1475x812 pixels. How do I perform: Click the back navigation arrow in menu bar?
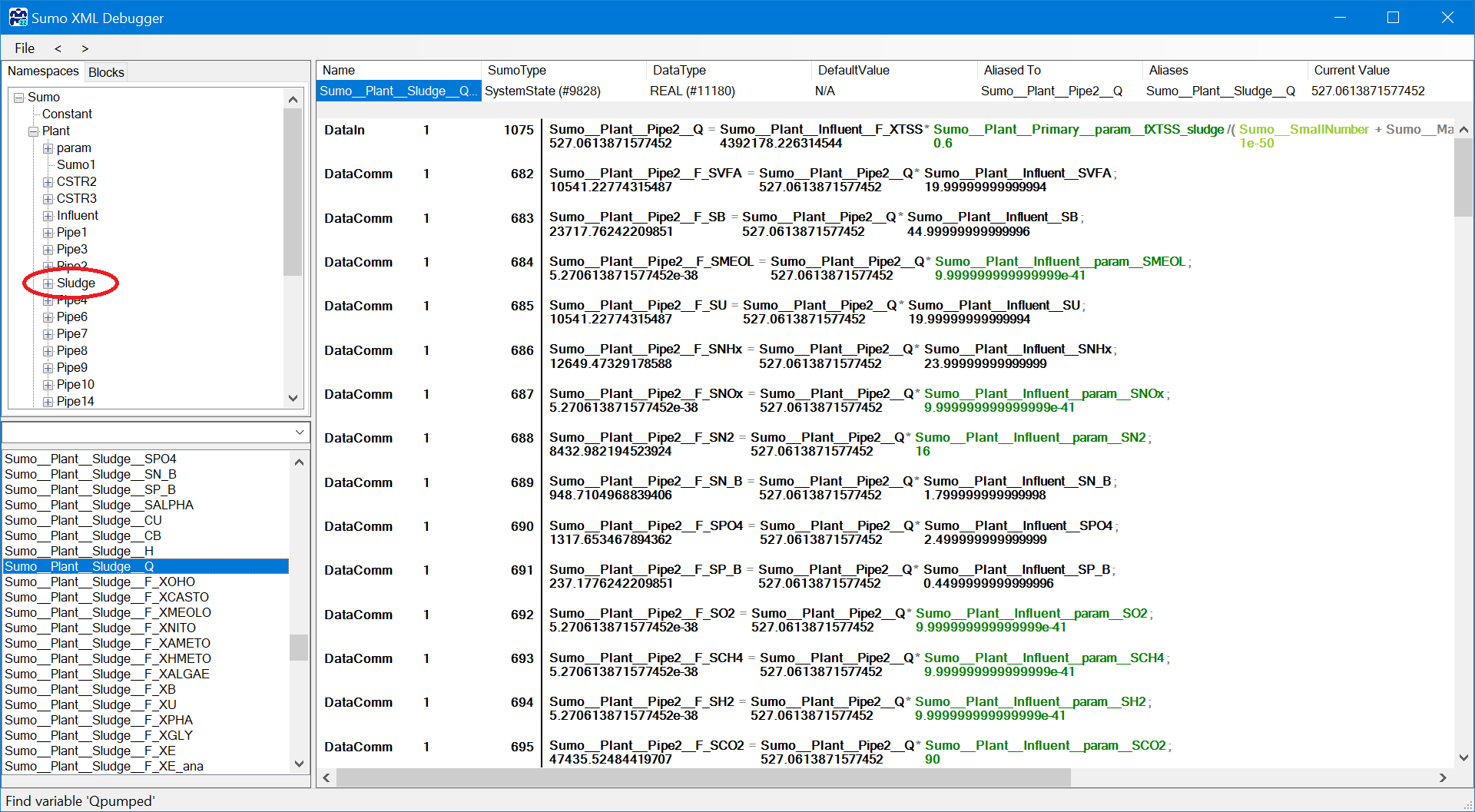tap(58, 48)
